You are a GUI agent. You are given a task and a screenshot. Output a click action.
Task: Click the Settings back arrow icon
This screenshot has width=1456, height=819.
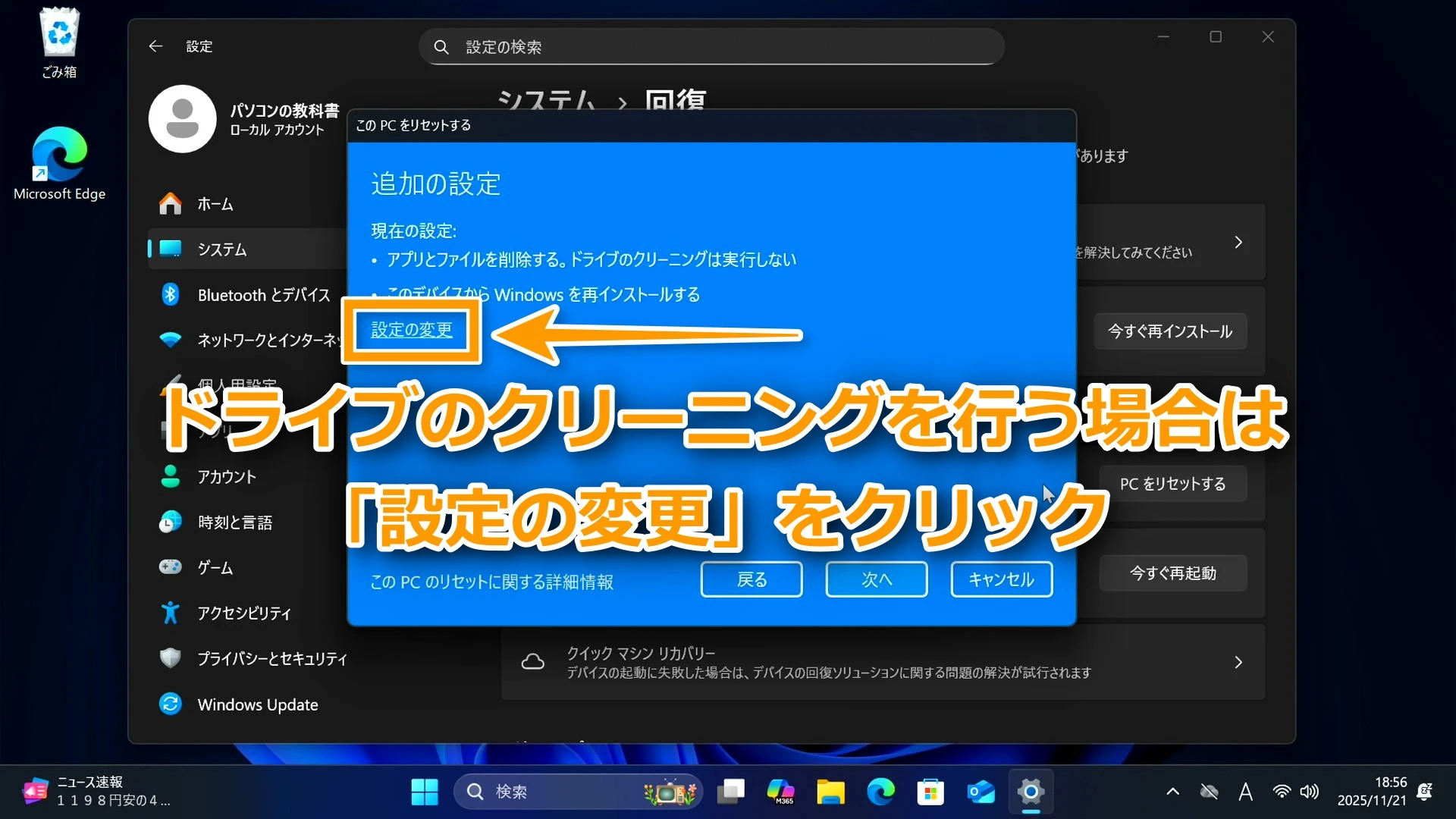click(155, 46)
